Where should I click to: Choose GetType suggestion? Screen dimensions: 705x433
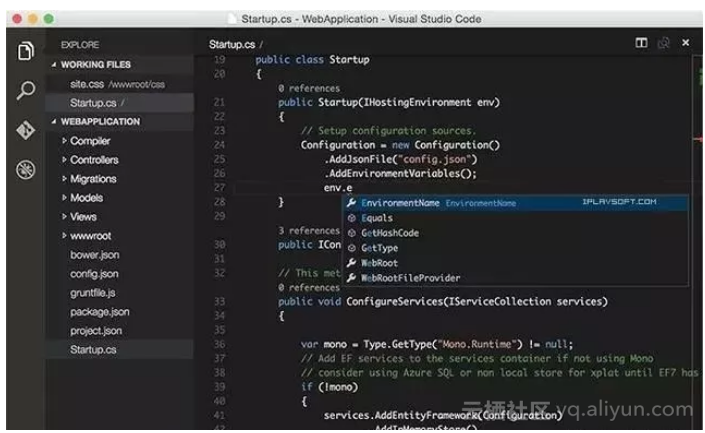point(516,248)
